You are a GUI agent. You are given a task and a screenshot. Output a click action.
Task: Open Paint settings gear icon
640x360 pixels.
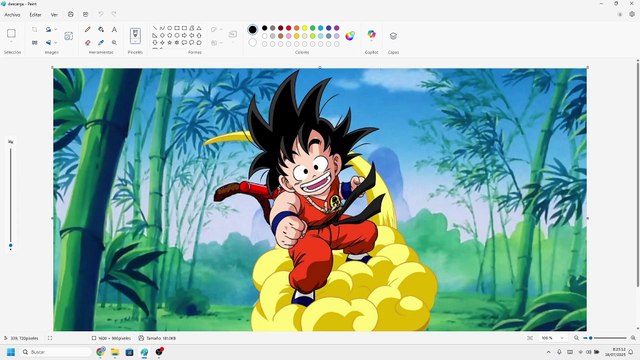click(x=632, y=14)
